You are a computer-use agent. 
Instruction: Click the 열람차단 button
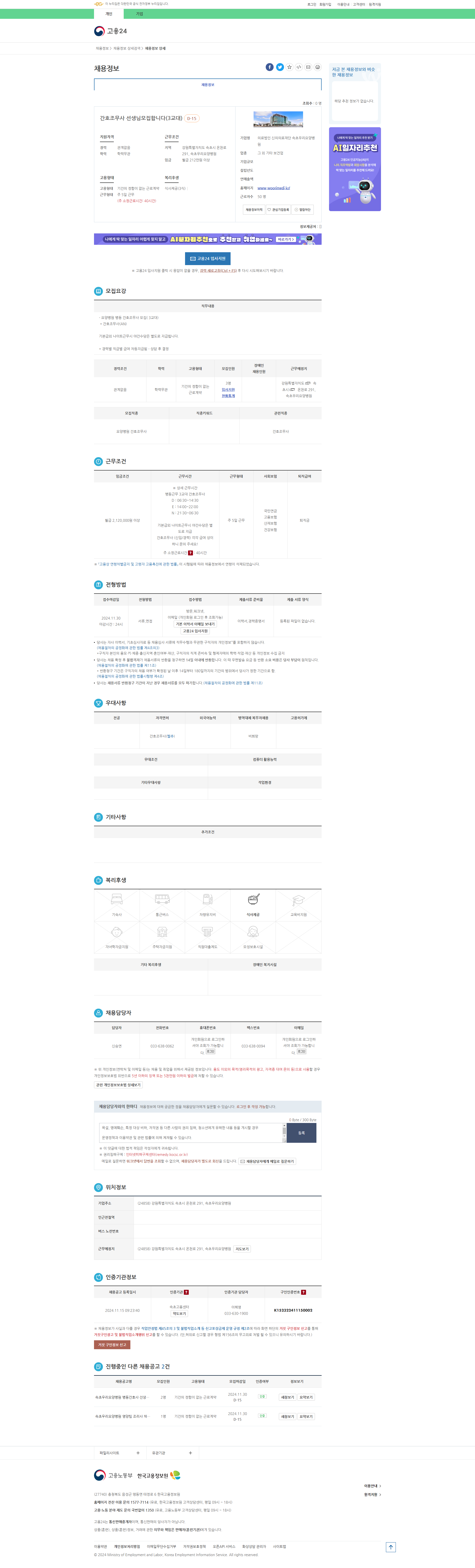(x=302, y=209)
